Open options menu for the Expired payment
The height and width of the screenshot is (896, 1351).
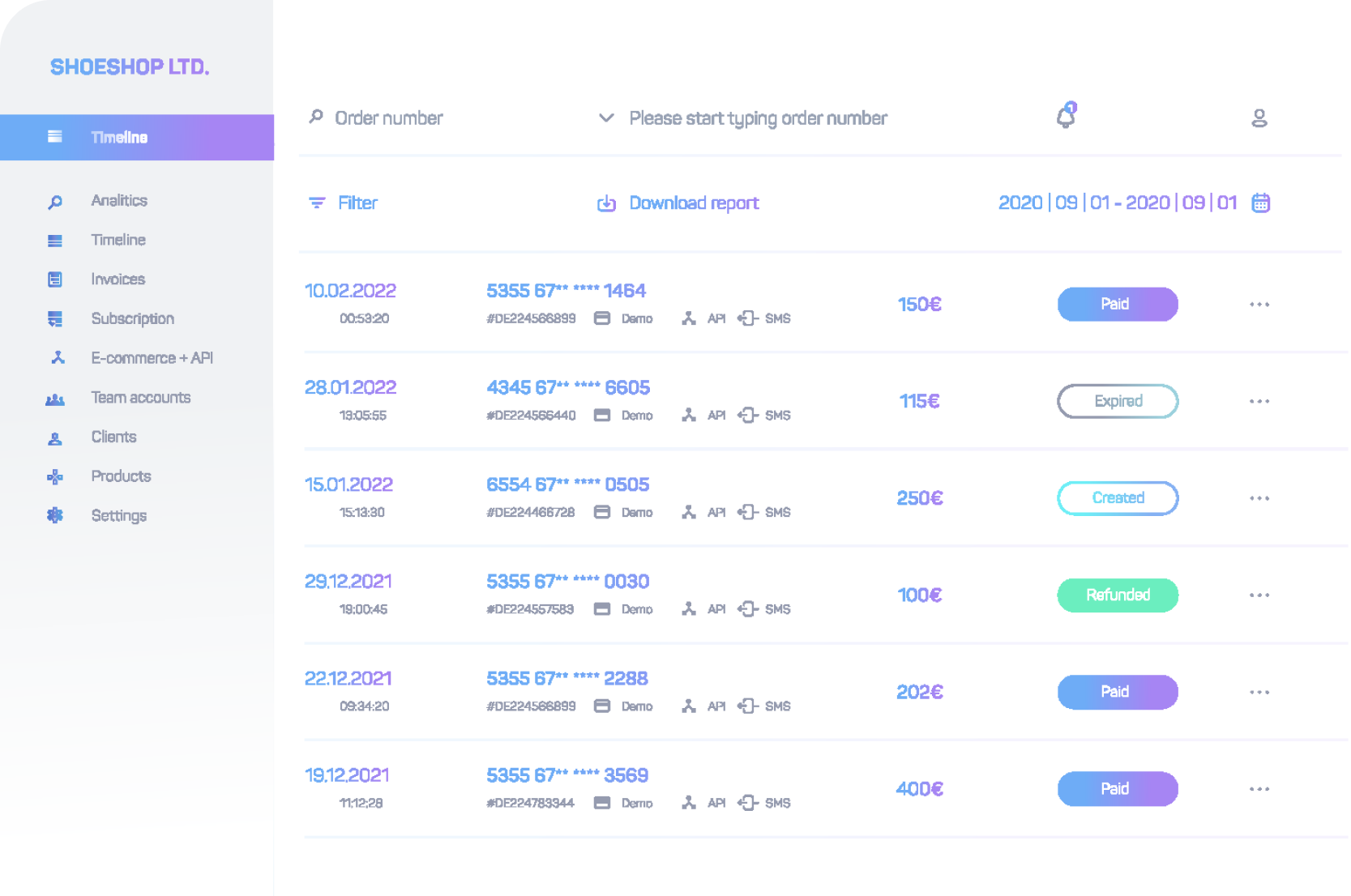(x=1259, y=401)
